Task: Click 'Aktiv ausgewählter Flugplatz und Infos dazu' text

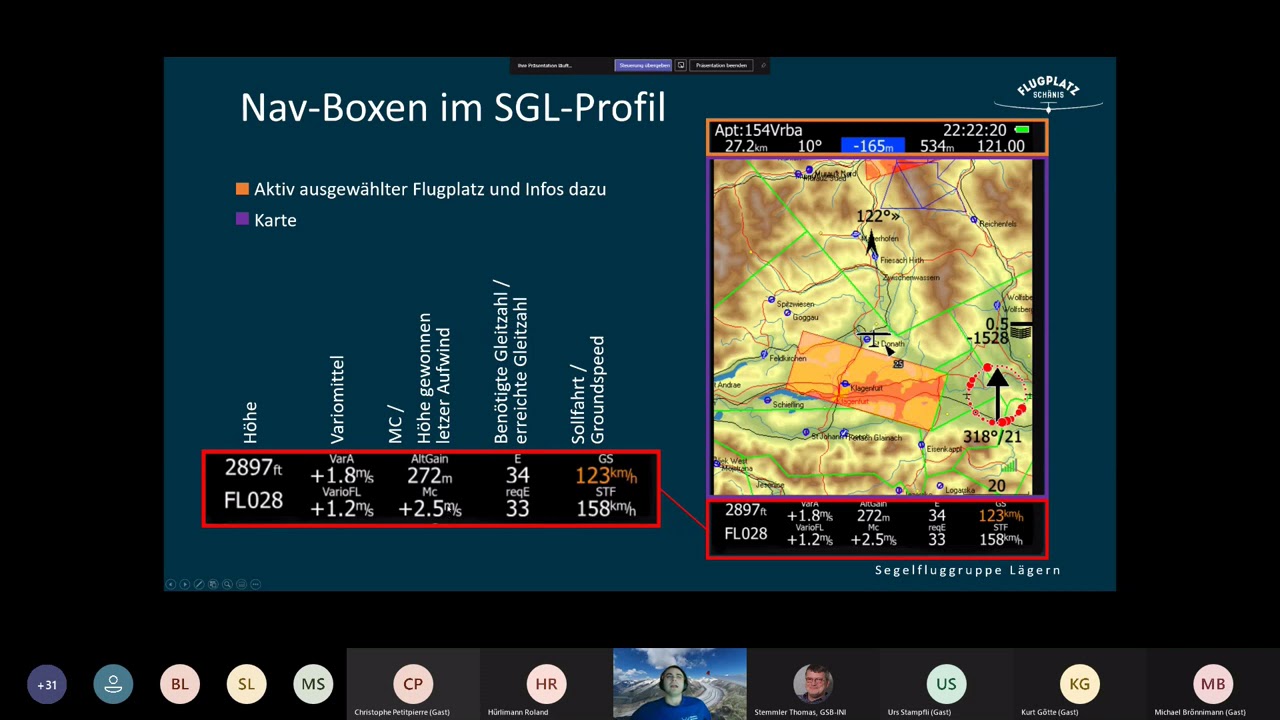Action: click(430, 189)
